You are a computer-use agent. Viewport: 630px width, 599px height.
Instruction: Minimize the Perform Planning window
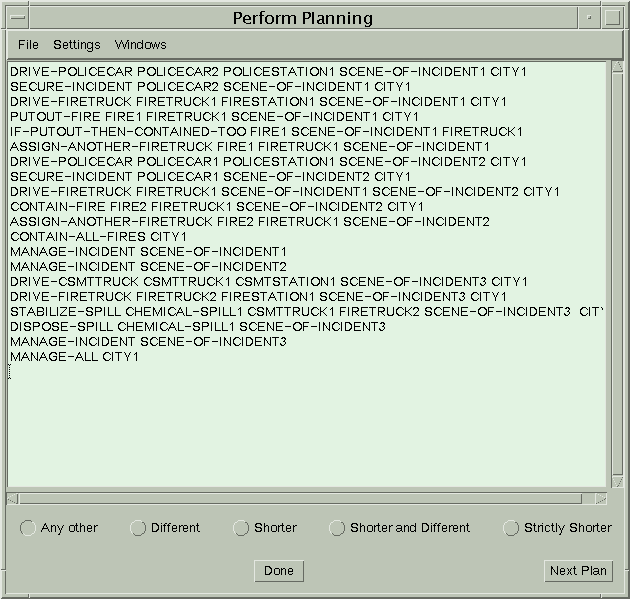coord(590,18)
